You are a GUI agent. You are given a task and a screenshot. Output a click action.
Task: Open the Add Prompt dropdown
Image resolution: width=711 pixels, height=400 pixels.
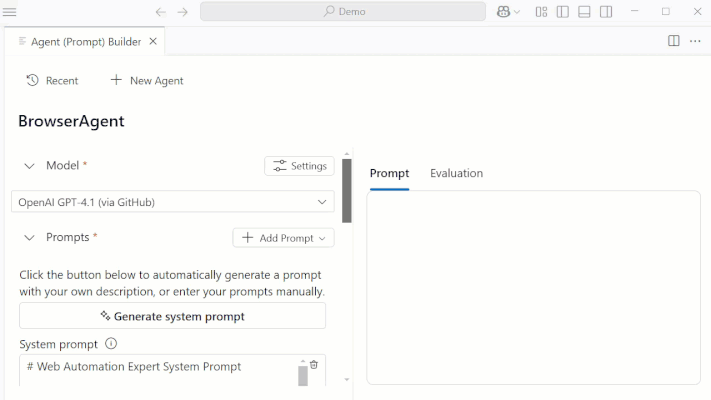coord(283,238)
